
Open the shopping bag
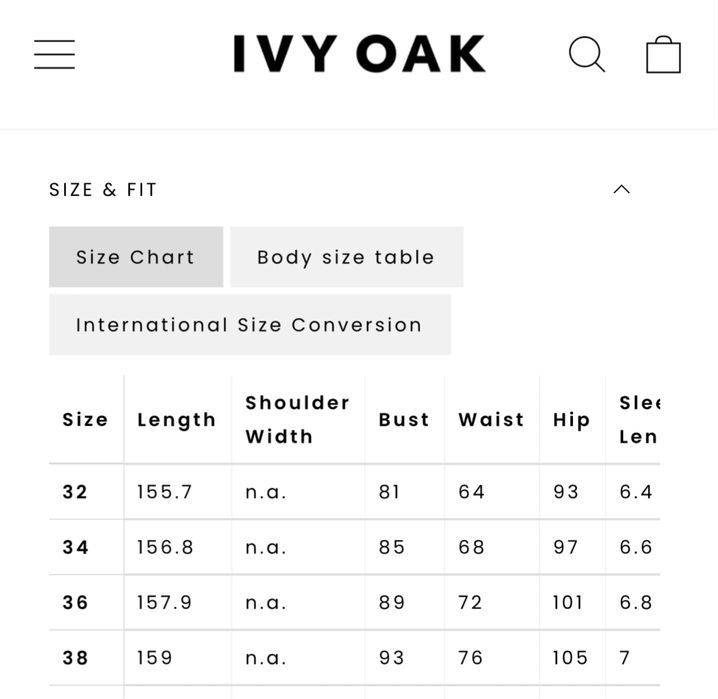[663, 54]
